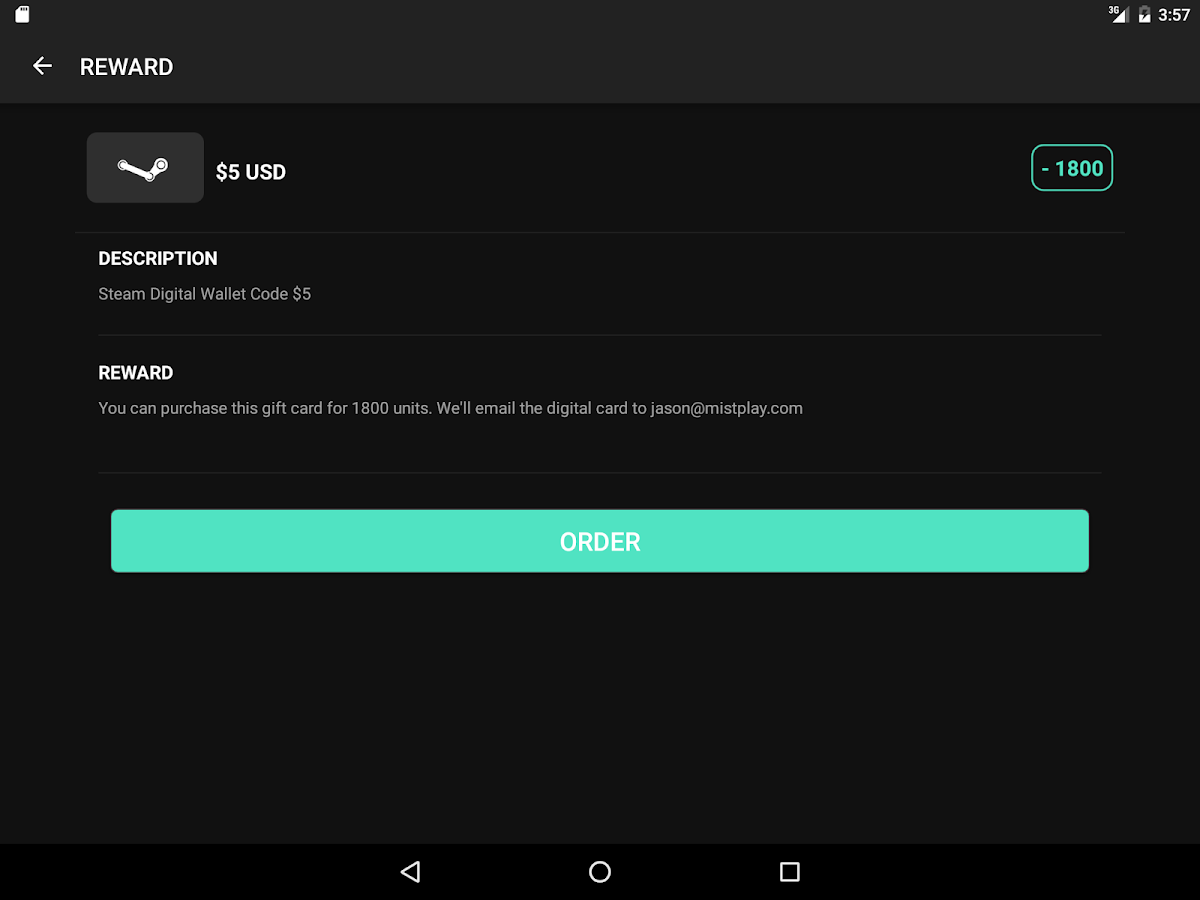Tap the REWARD section heading in the body

136,373
